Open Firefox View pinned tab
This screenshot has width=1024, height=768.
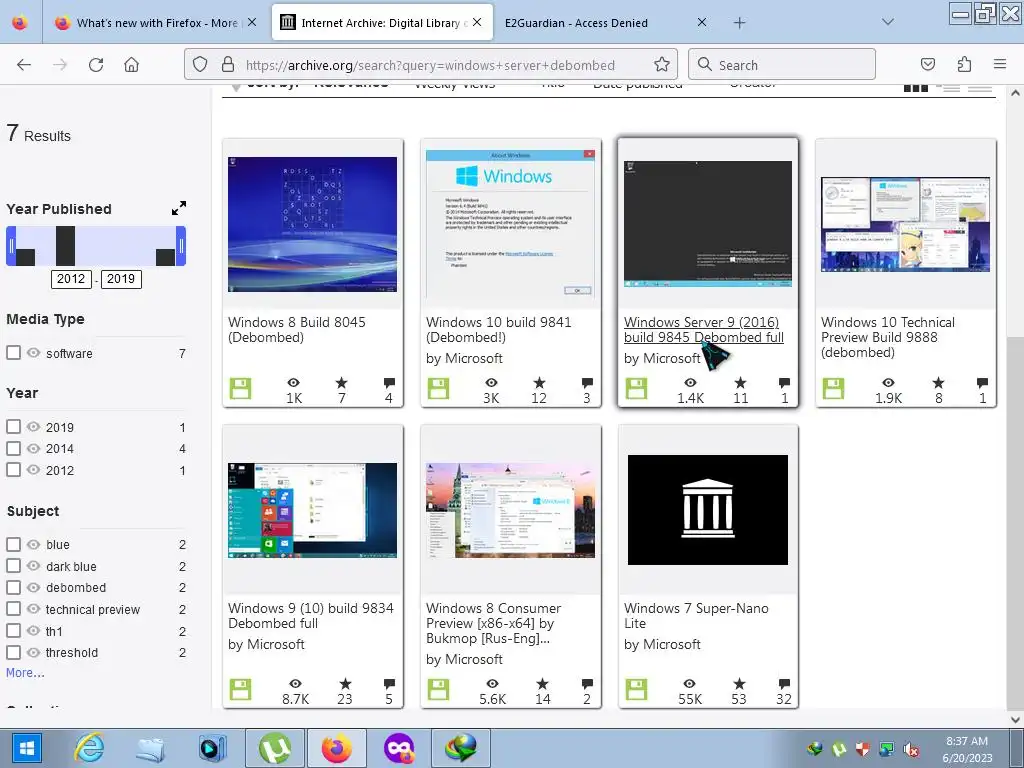(x=20, y=23)
